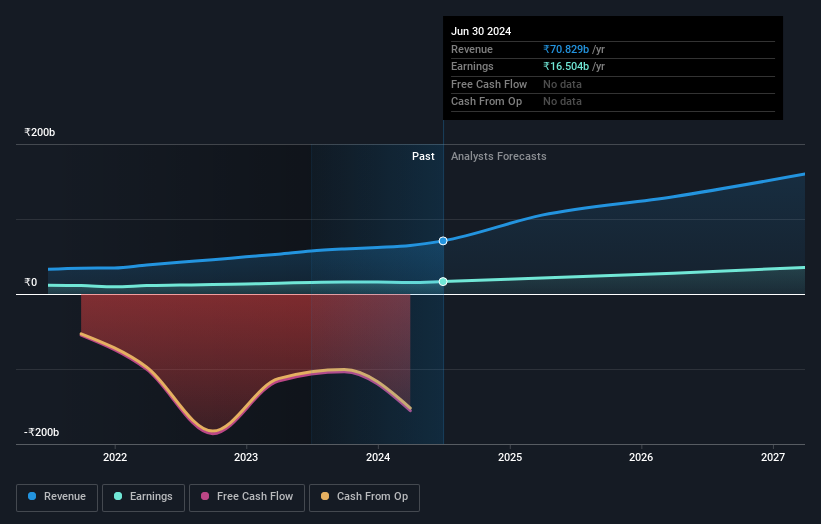Screen dimensions: 821x524
Task: Click the 2023 x-axis label
Action: coord(246,457)
